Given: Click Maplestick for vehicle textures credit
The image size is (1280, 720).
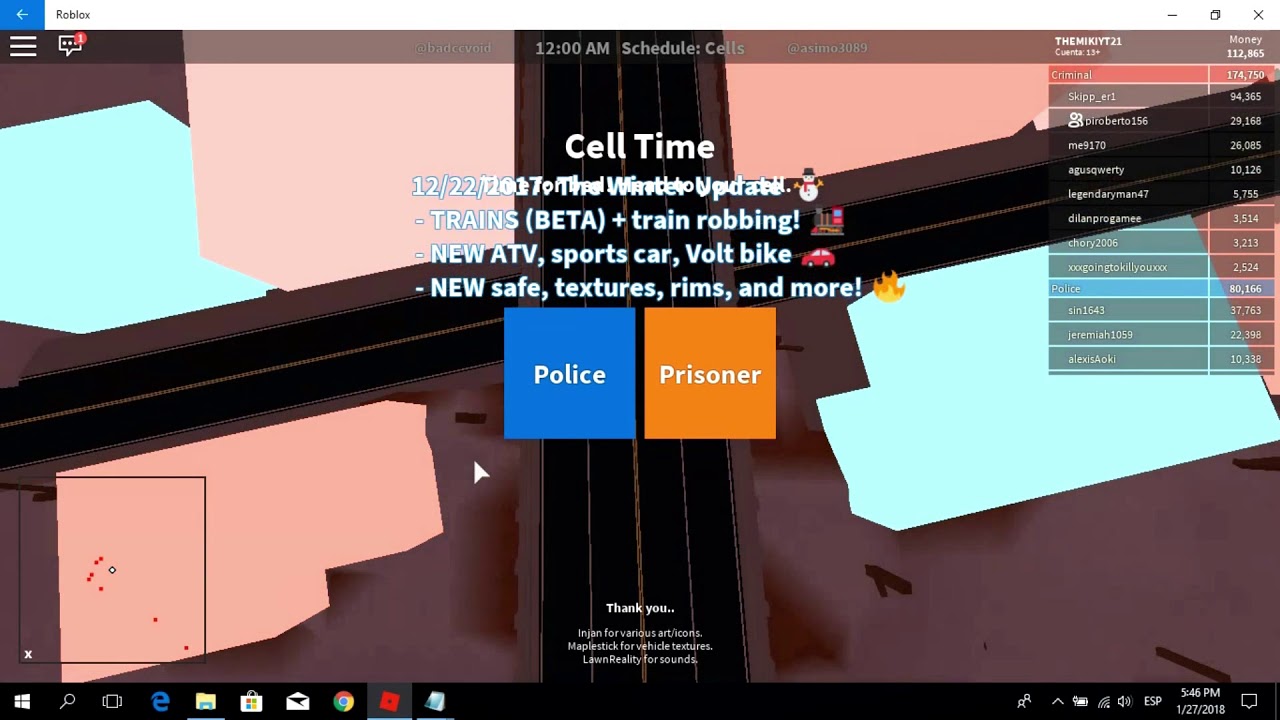Looking at the screenshot, I should (x=640, y=646).
